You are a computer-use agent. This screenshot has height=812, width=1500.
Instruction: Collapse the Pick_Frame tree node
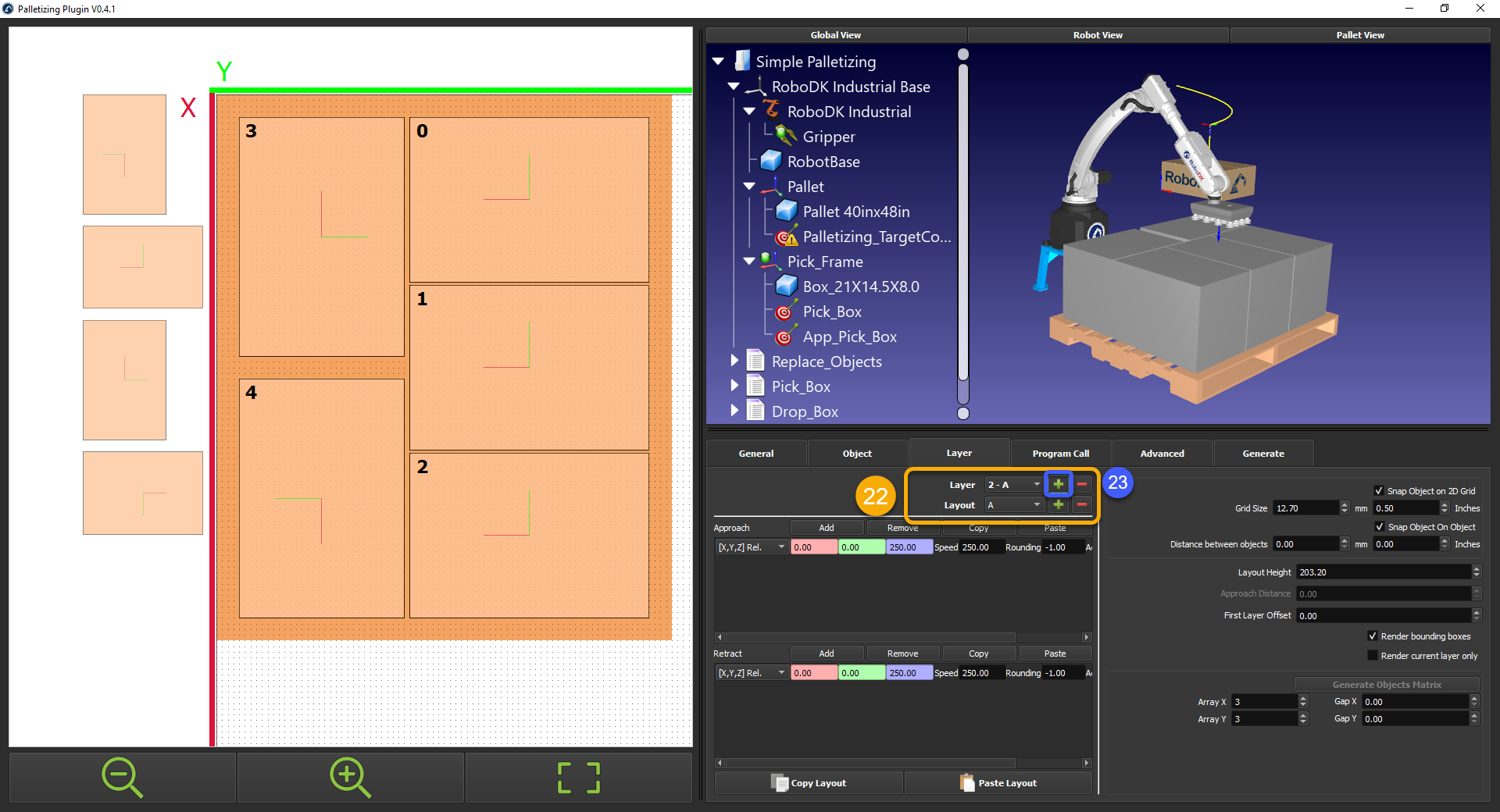748,261
